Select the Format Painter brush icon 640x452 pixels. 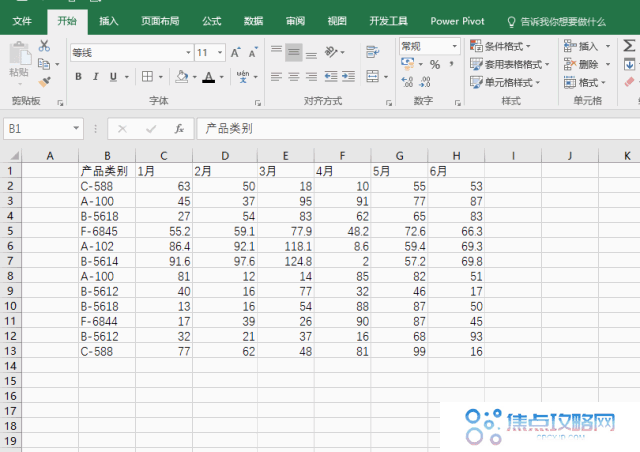click(x=44, y=81)
